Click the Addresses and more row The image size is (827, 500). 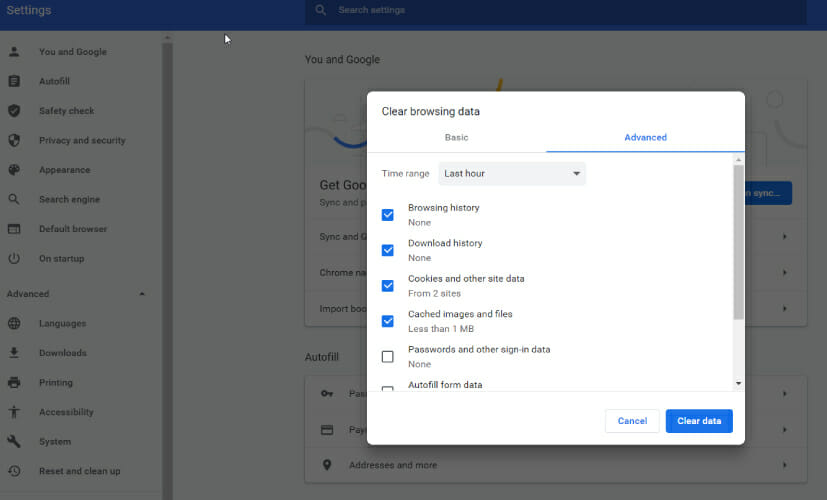555,465
